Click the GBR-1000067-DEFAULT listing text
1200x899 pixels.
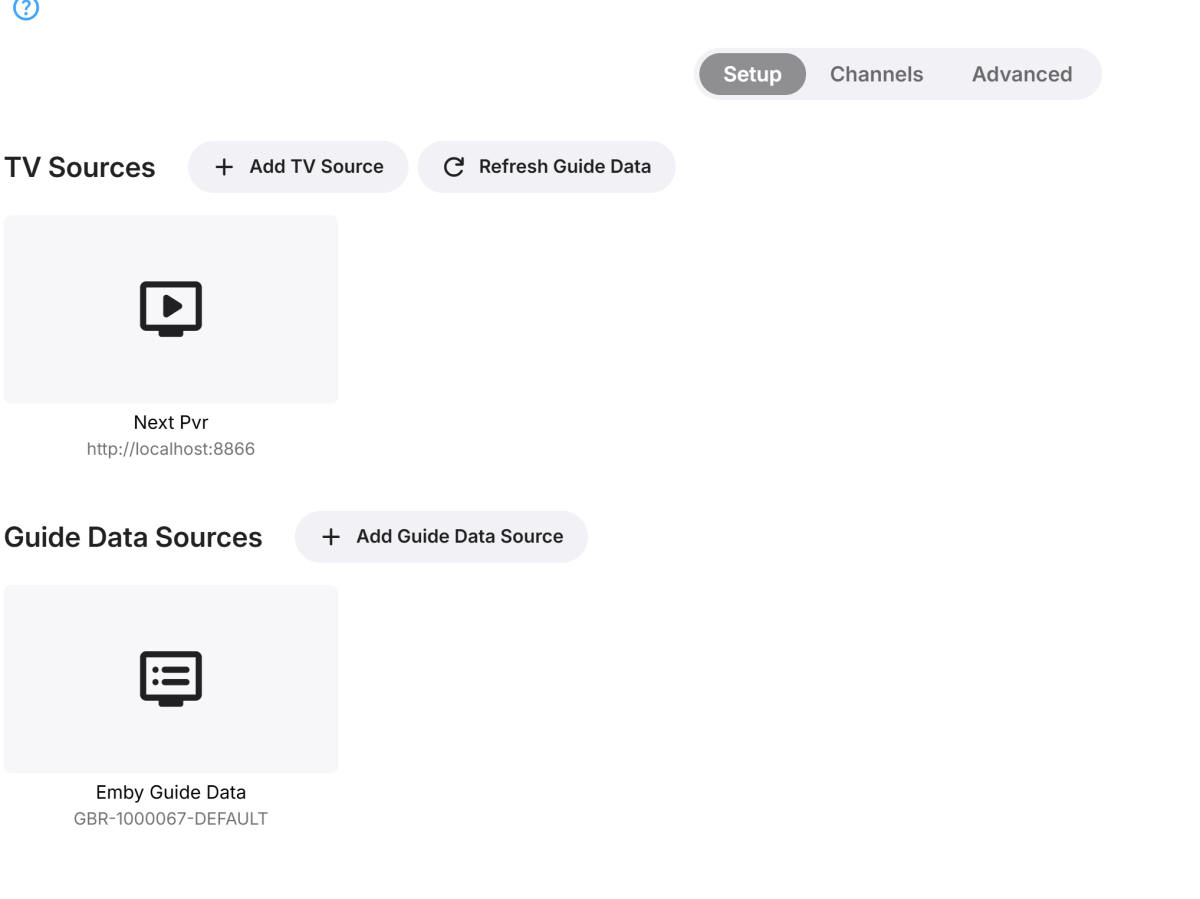[x=171, y=819]
